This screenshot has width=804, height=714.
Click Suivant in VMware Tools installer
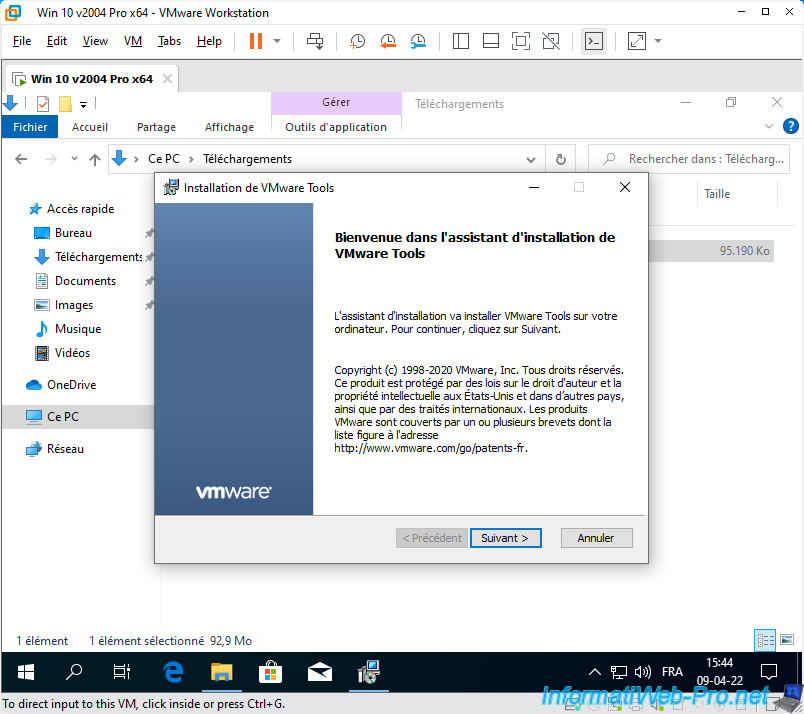click(x=505, y=538)
